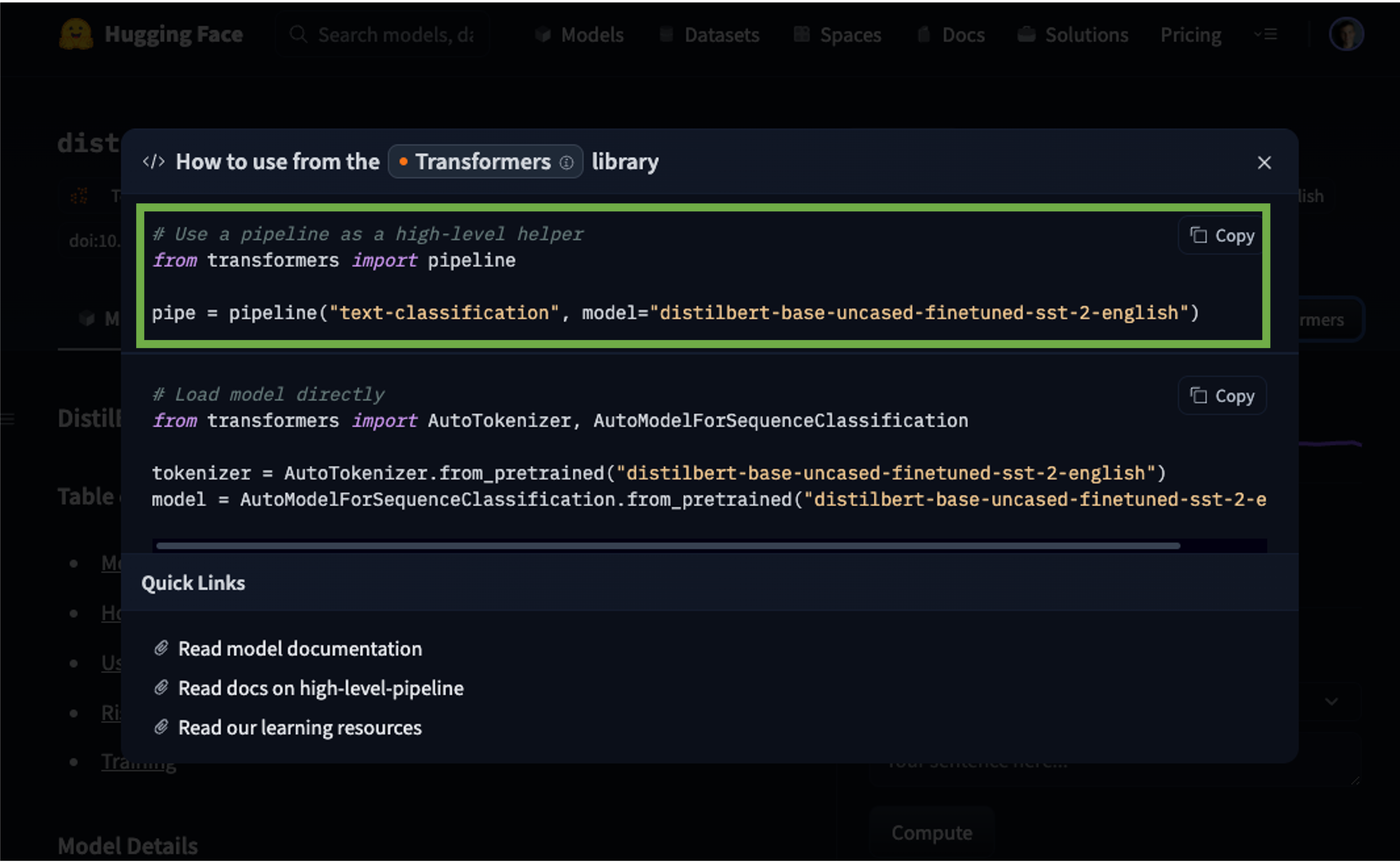This screenshot has height=863, width=1400.
Task: Expand the more-options hamburger menu in navbar
Action: [1266, 34]
